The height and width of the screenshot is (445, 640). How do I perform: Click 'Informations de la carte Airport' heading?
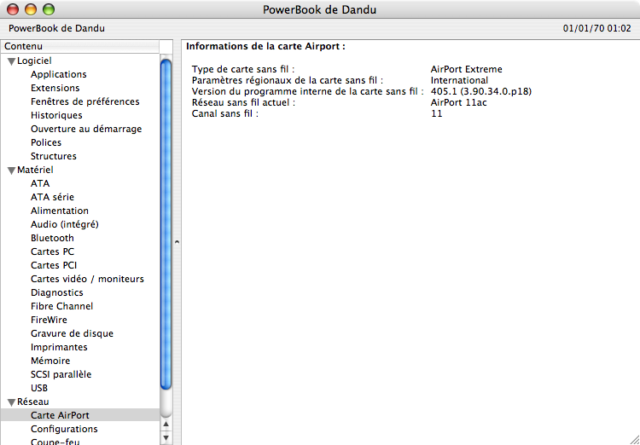(x=265, y=47)
